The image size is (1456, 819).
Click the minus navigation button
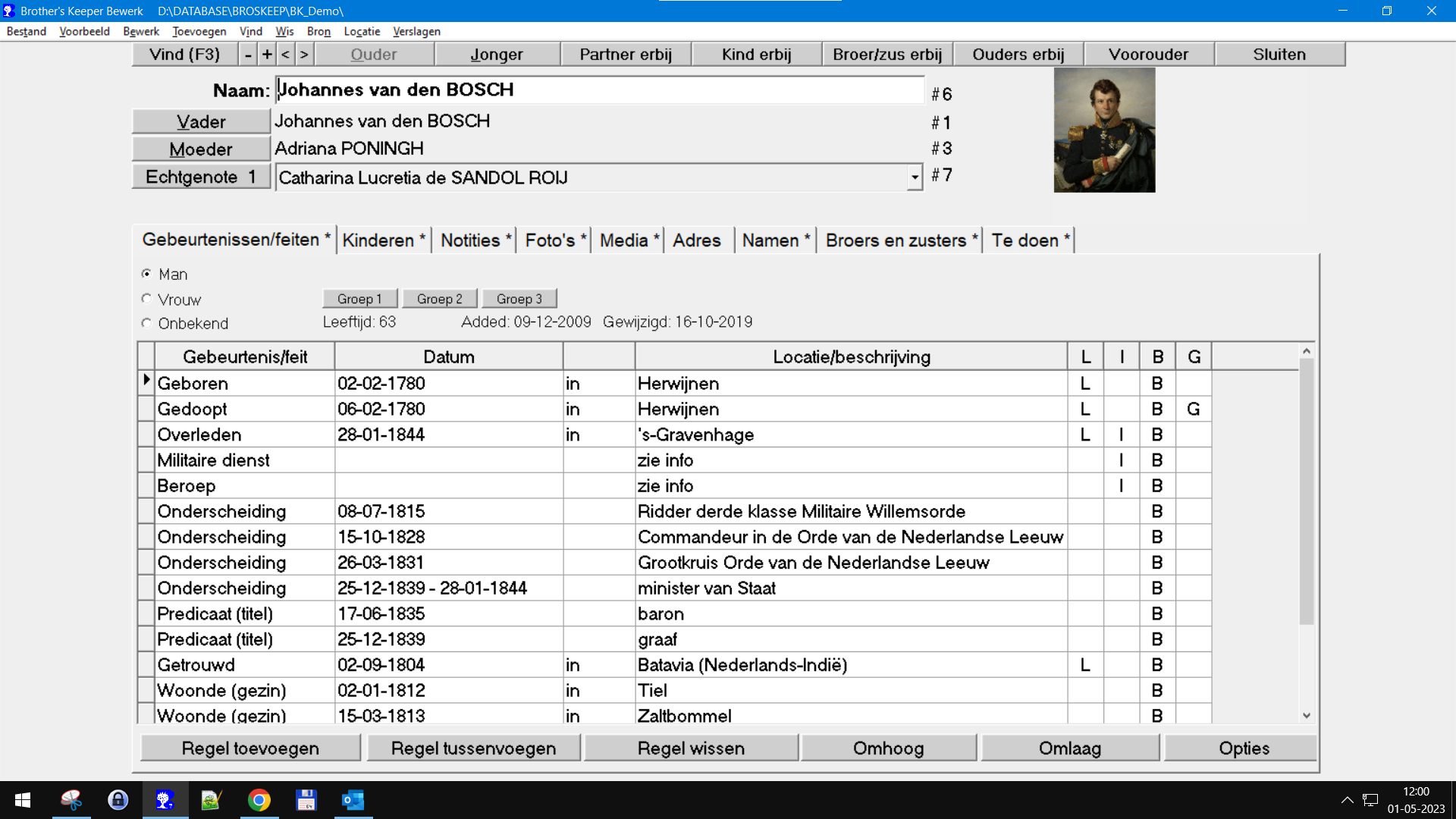tap(248, 55)
